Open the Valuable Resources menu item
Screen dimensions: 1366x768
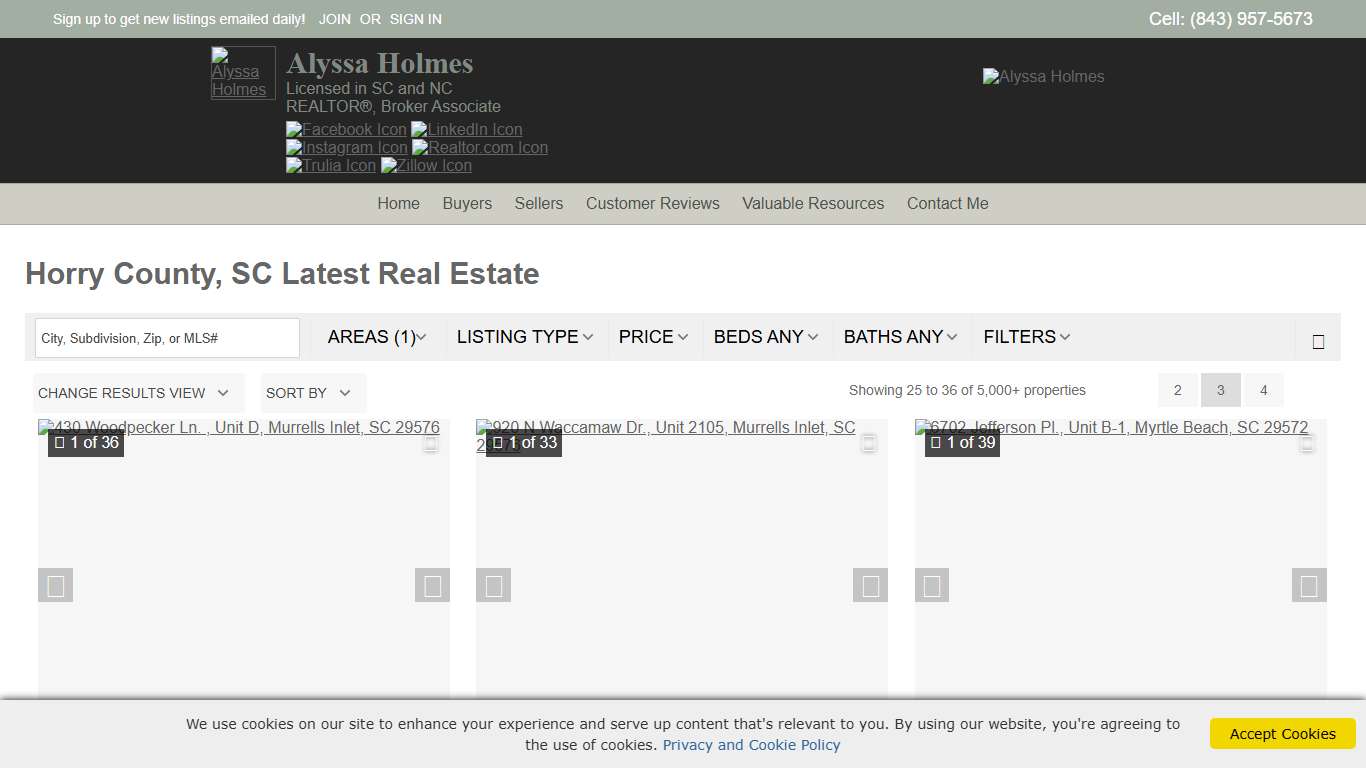coord(813,204)
